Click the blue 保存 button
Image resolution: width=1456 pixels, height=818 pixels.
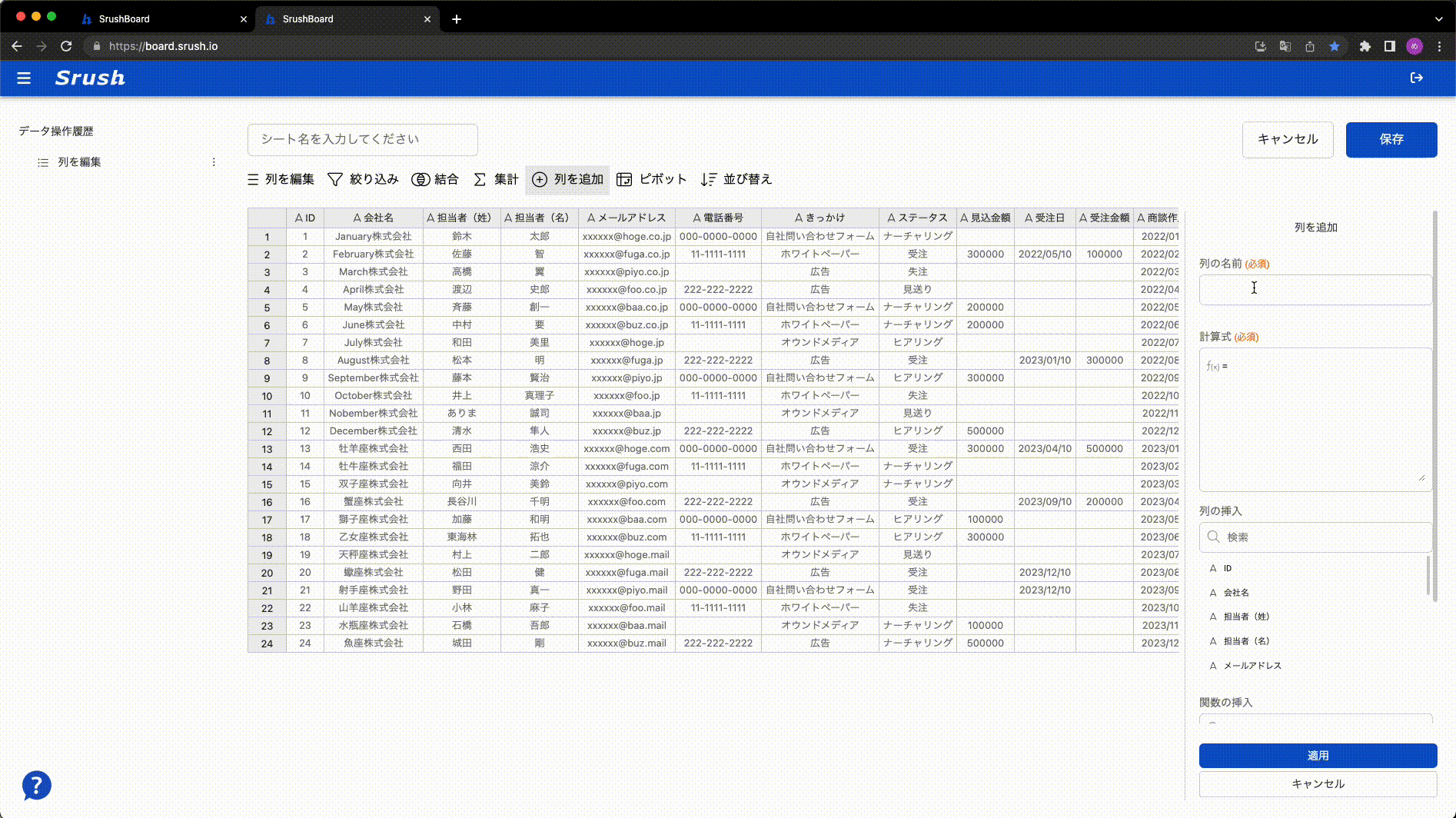tap(1391, 139)
